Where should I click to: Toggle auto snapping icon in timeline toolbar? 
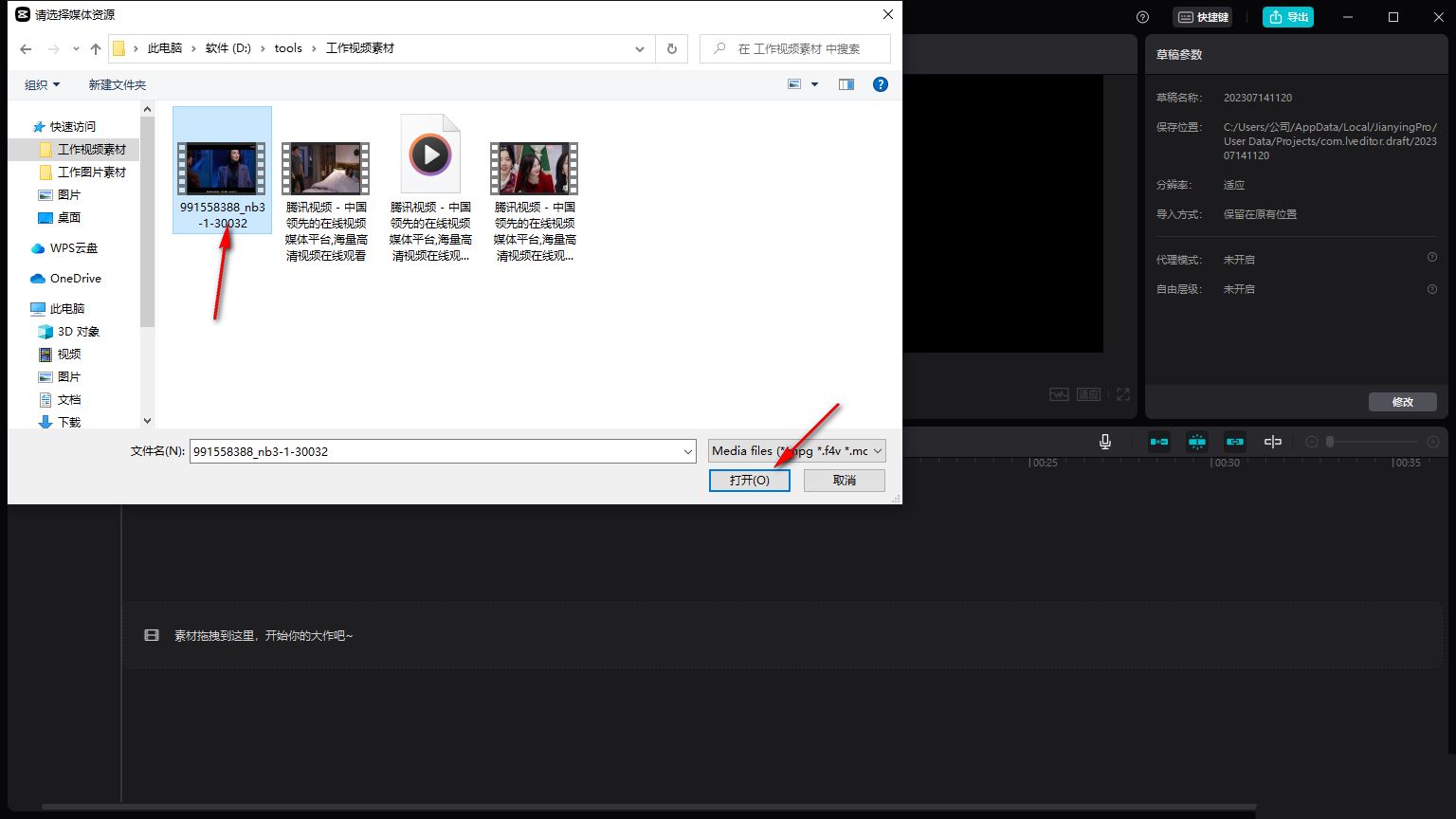click(1197, 442)
